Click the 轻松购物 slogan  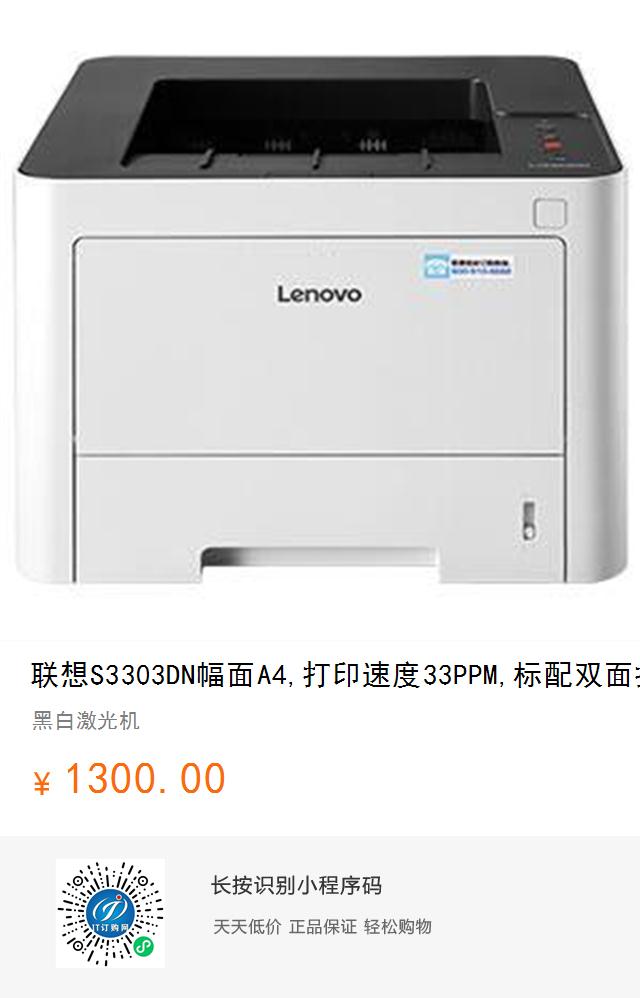pyautogui.click(x=398, y=926)
